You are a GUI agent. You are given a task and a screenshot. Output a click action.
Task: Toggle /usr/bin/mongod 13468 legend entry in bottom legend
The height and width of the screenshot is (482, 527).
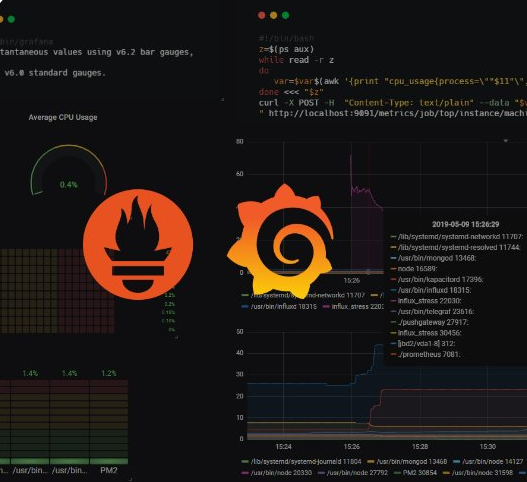[407, 461]
